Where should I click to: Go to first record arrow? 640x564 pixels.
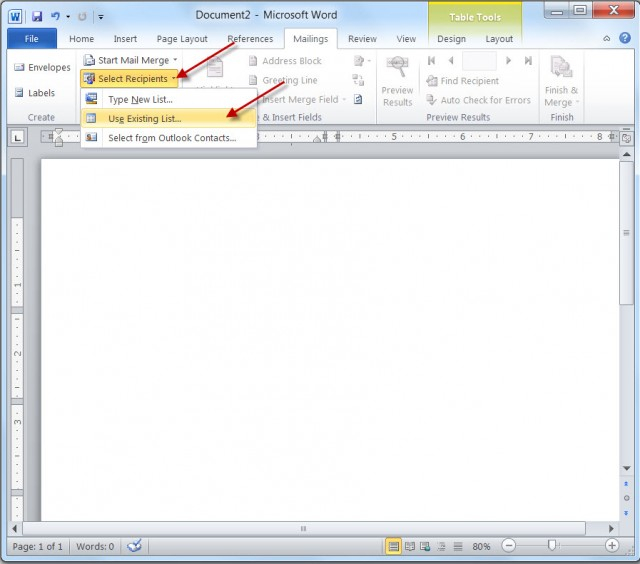point(431,61)
